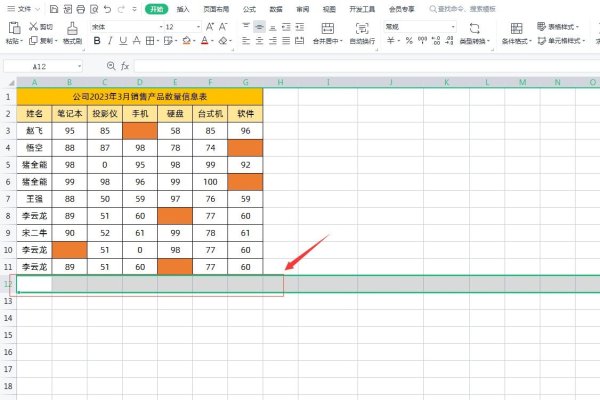Click the Save icon in quick access toolbar
This screenshot has width=600, height=400.
click(x=54, y=9)
